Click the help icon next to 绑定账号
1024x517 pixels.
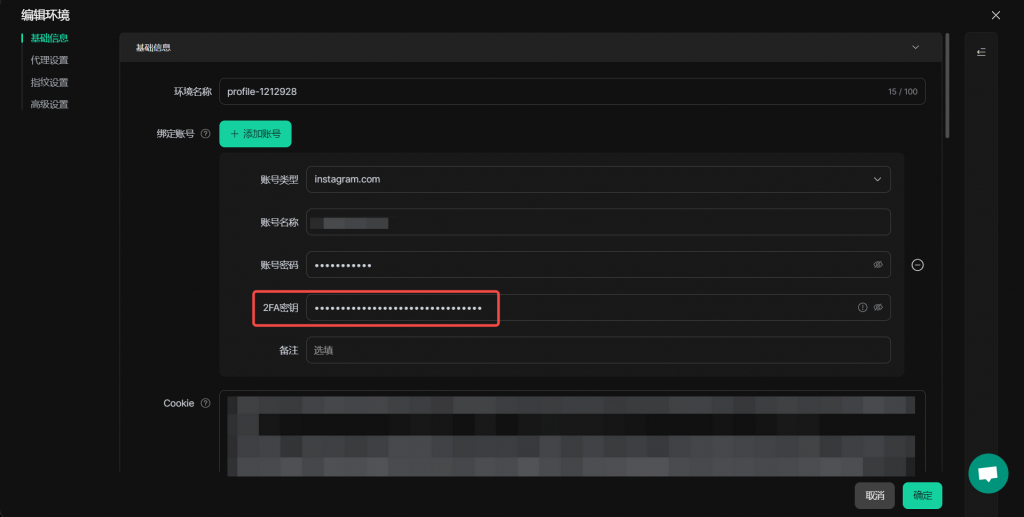click(206, 134)
